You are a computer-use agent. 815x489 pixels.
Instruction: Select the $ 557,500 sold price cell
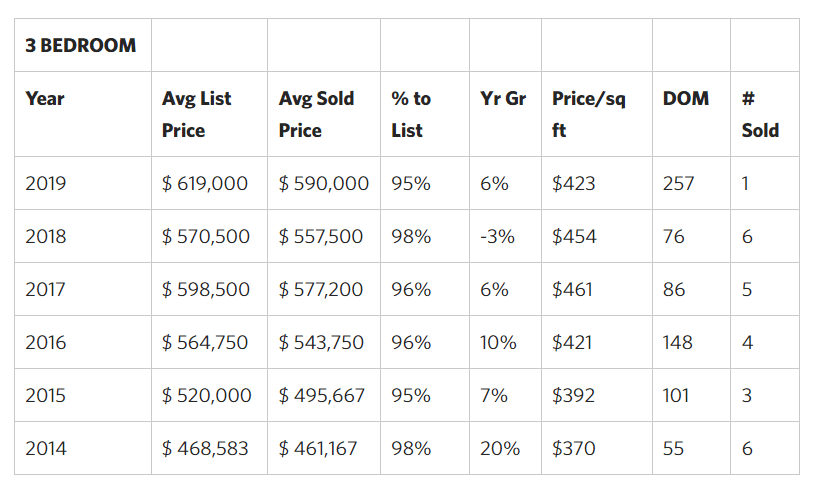pyautogui.click(x=321, y=237)
